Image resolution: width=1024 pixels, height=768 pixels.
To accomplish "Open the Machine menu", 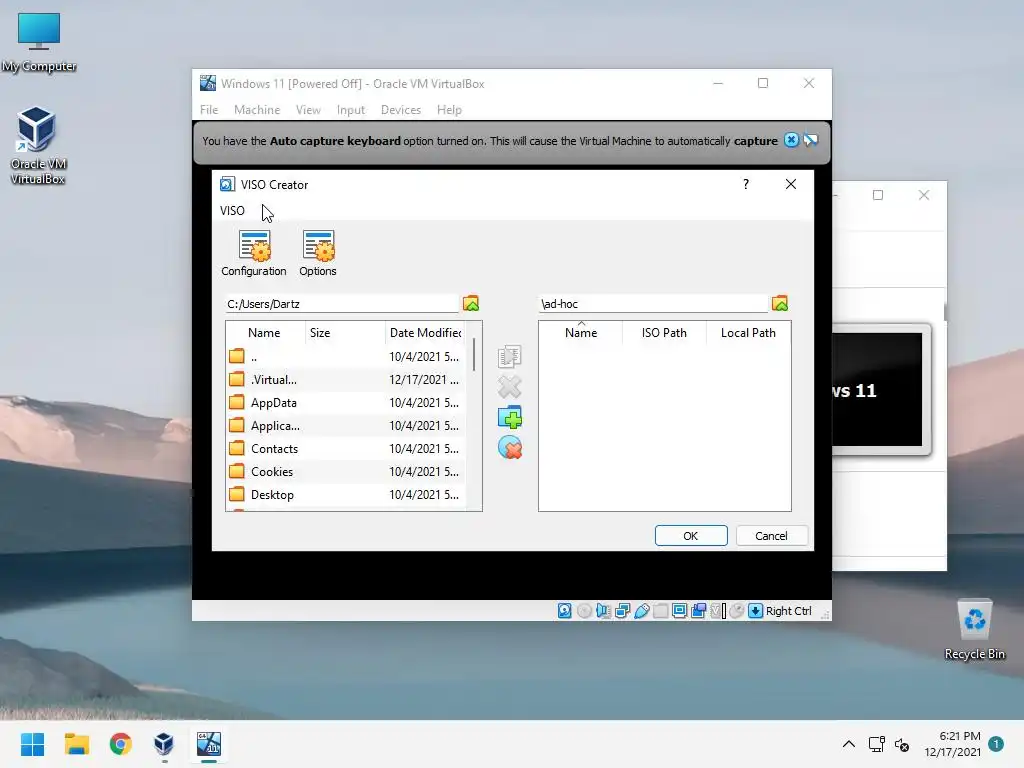I will tap(257, 110).
